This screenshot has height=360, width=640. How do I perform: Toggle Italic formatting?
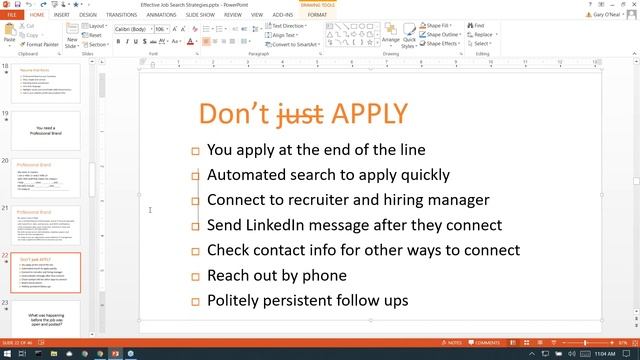pos(127,41)
